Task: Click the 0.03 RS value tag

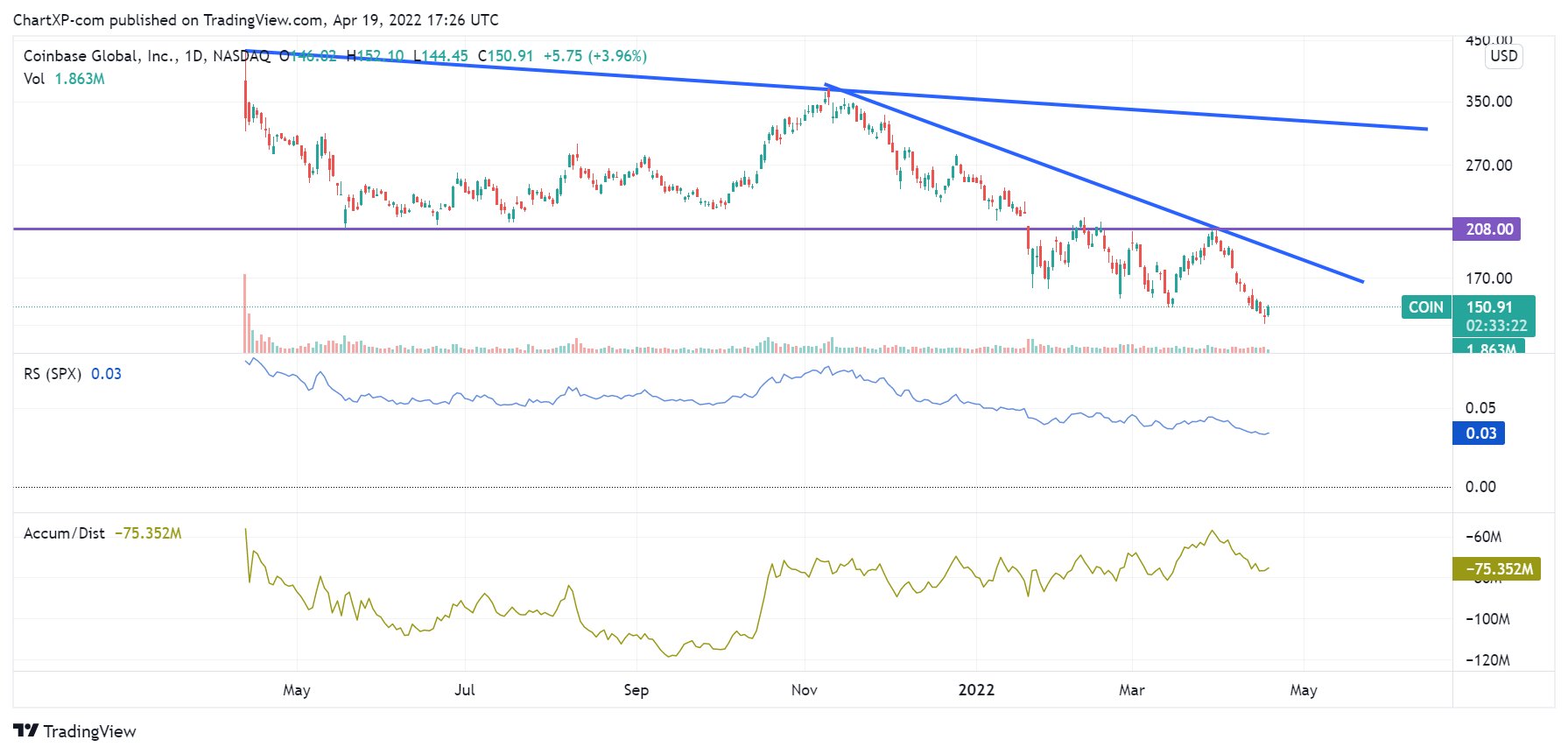Action: click(x=1479, y=433)
